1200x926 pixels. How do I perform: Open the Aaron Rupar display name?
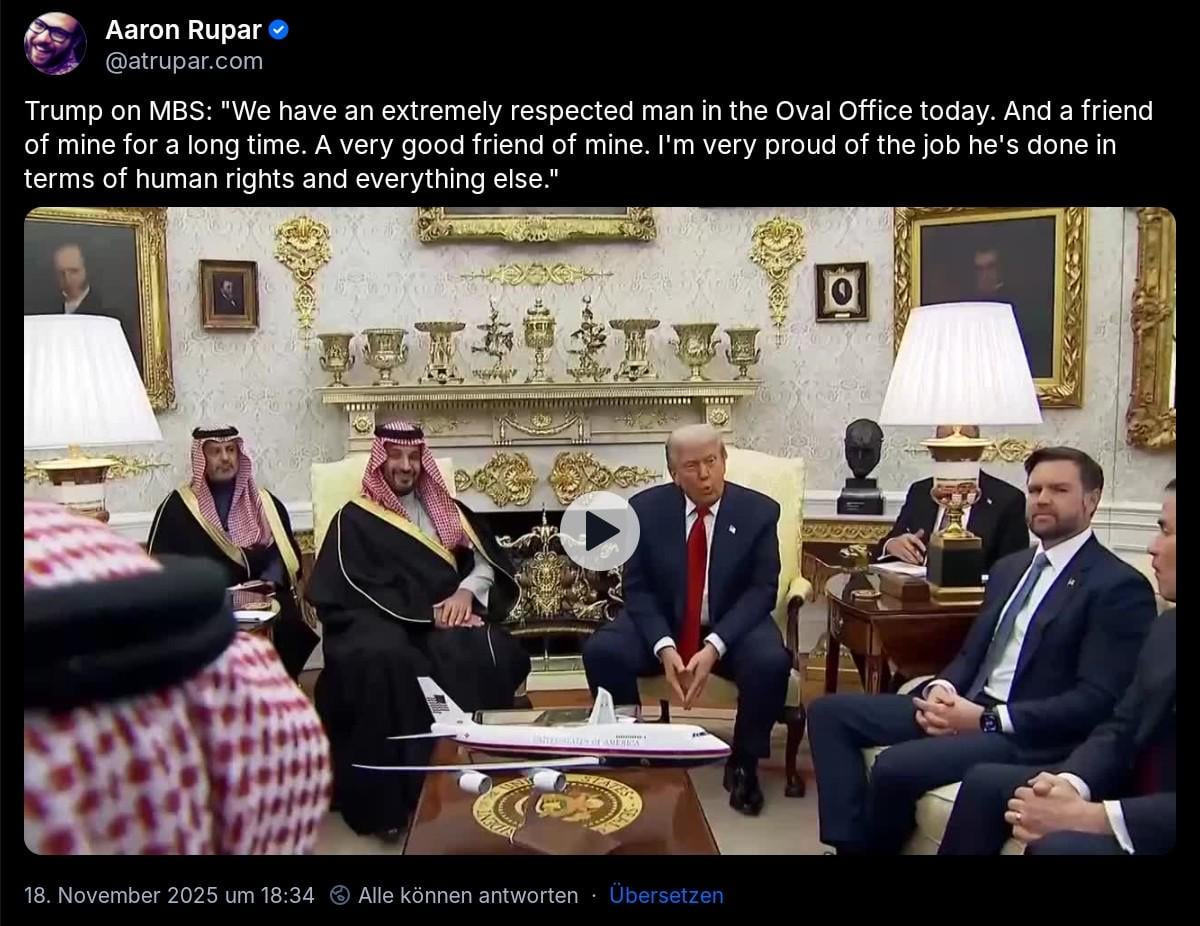pos(183,30)
